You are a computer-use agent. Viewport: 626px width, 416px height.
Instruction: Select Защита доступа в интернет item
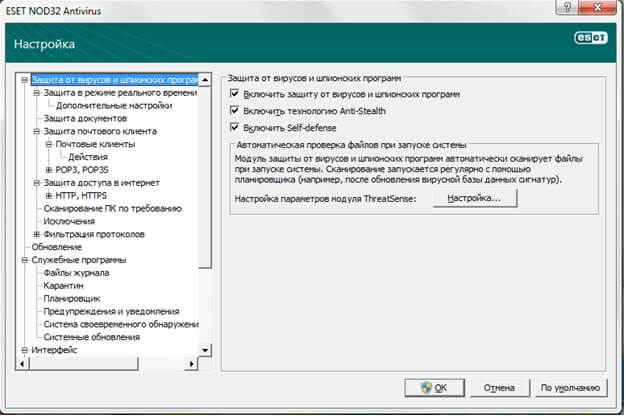[101, 183]
